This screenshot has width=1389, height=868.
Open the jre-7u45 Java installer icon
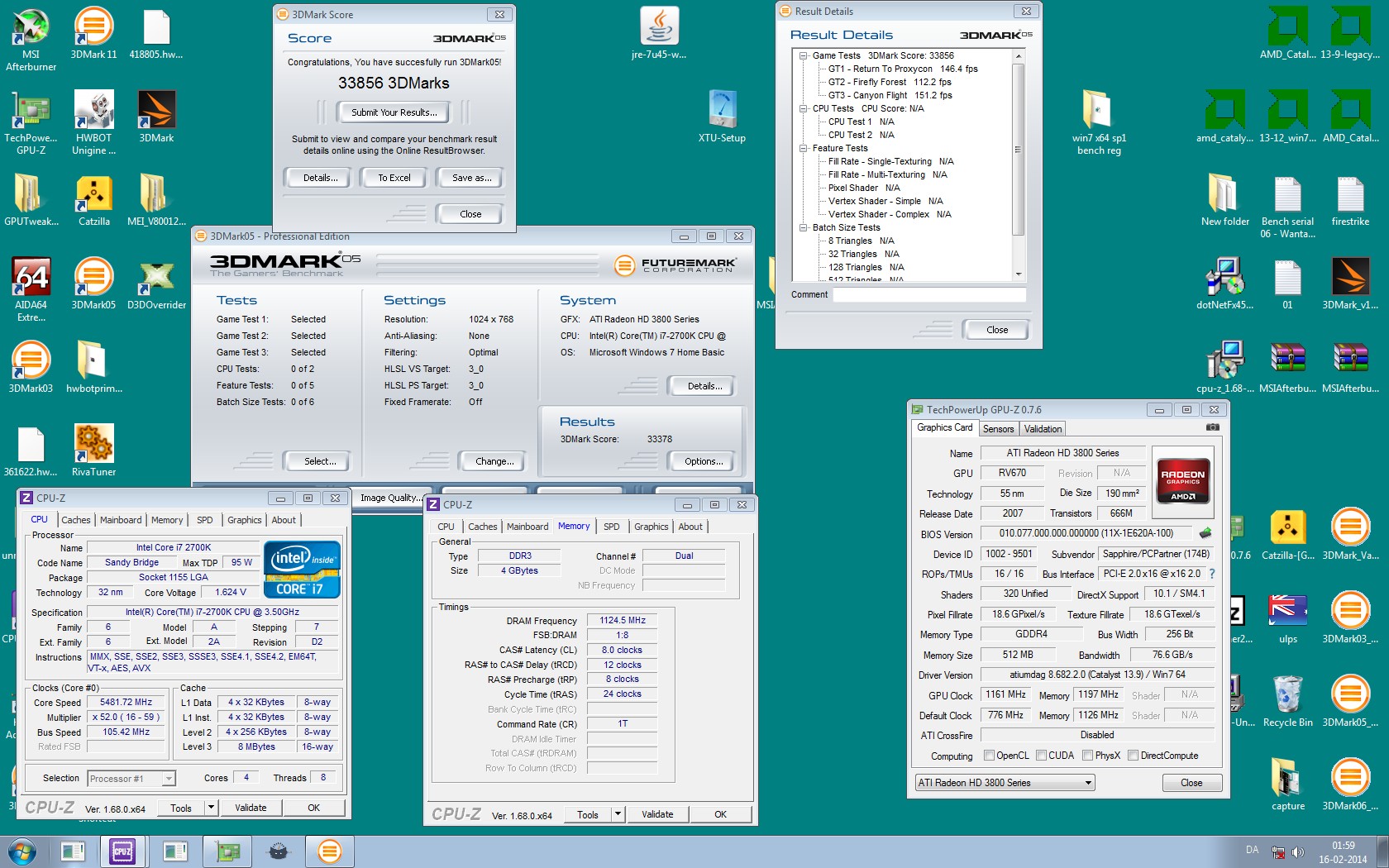coord(659,33)
